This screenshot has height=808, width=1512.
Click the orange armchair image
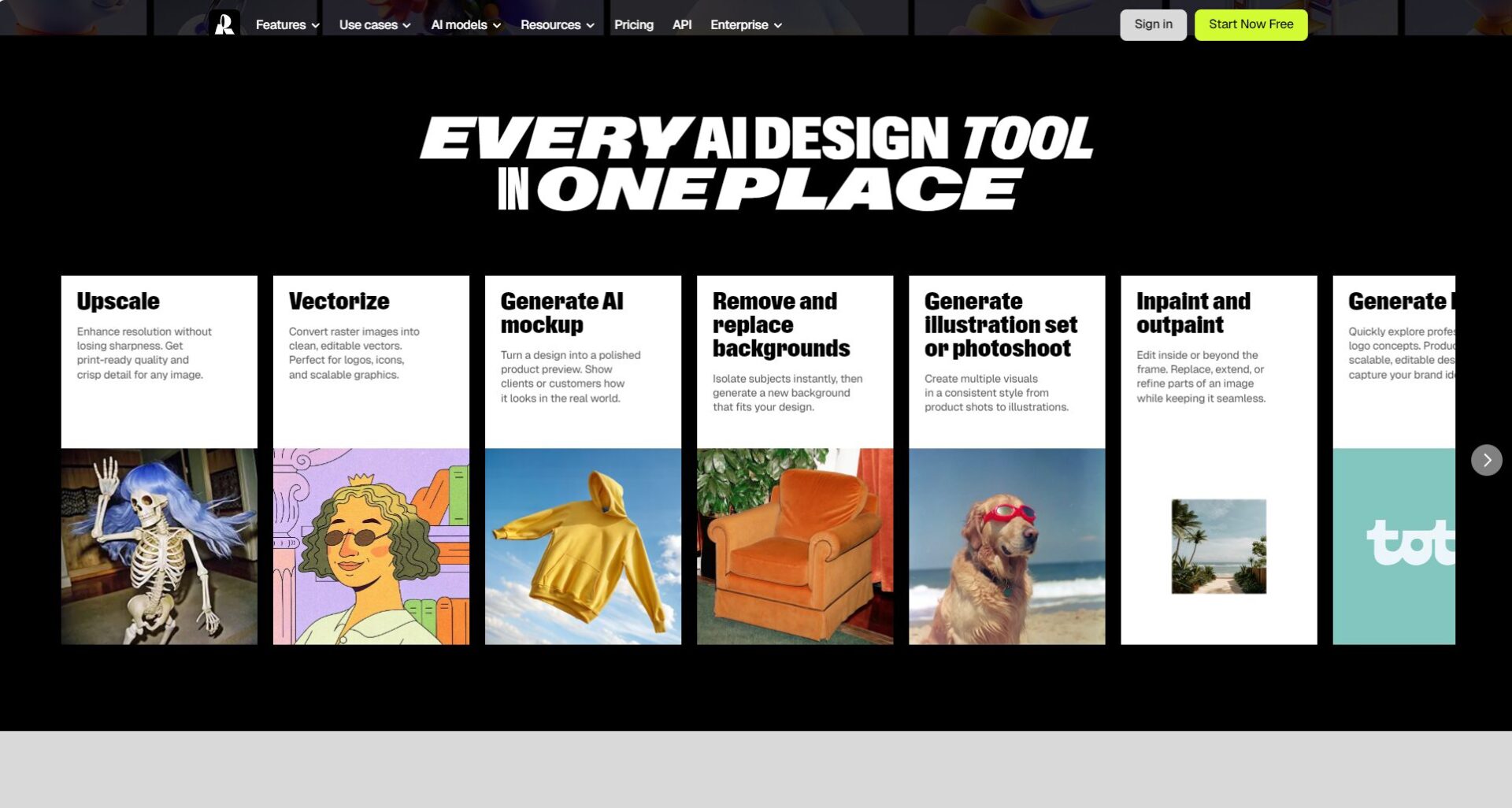(x=795, y=546)
